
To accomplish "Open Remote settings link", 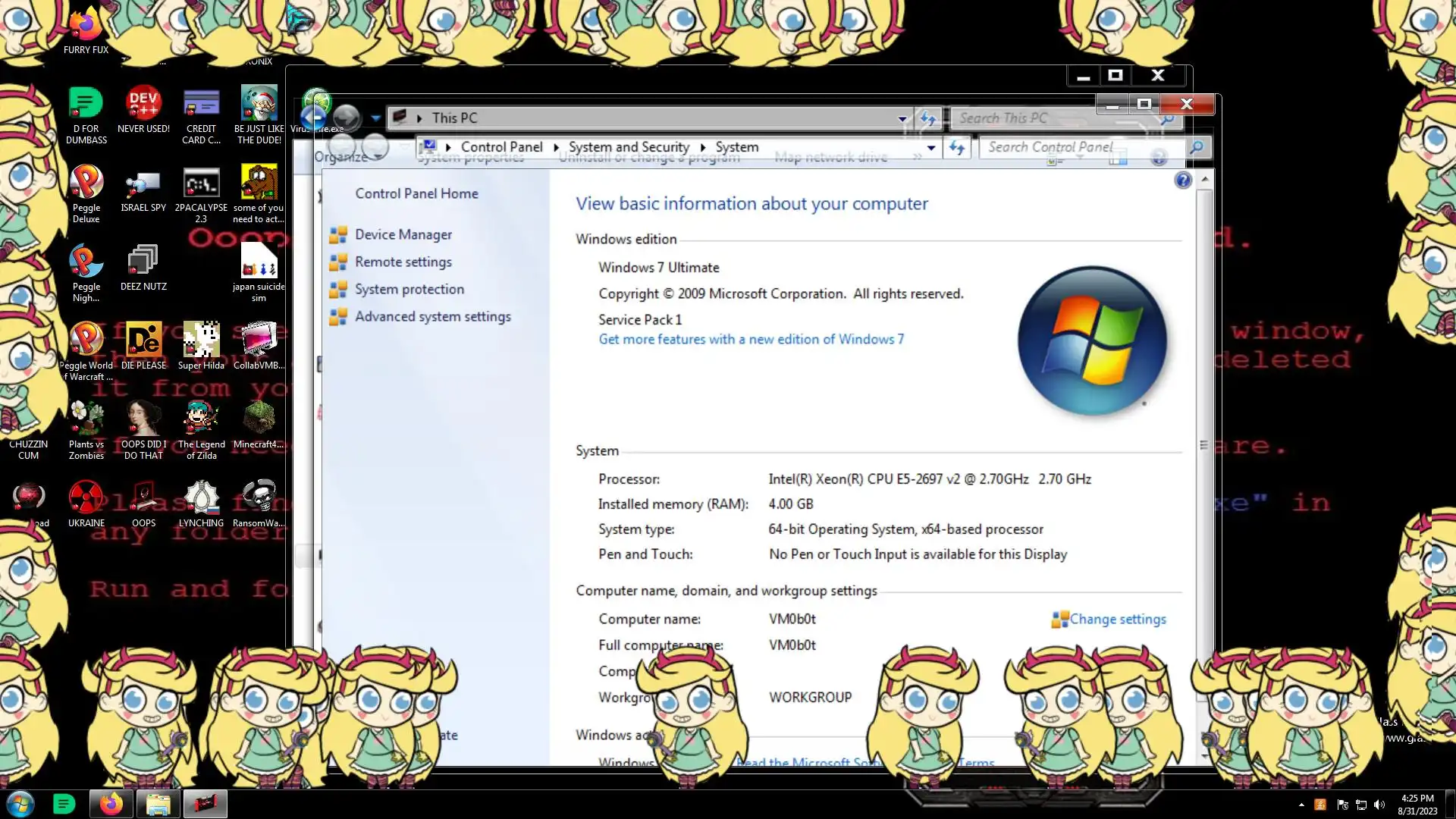I will tap(403, 262).
